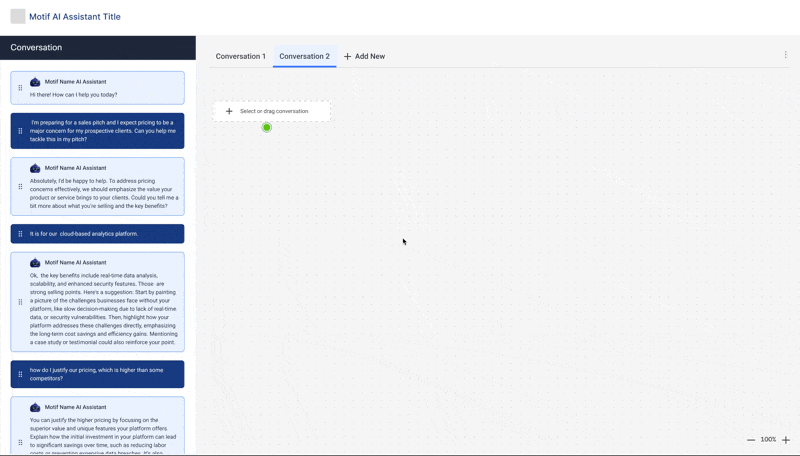The width and height of the screenshot is (800, 456).
Task: Click drag handle on sales pitch message
Action: coord(20,131)
